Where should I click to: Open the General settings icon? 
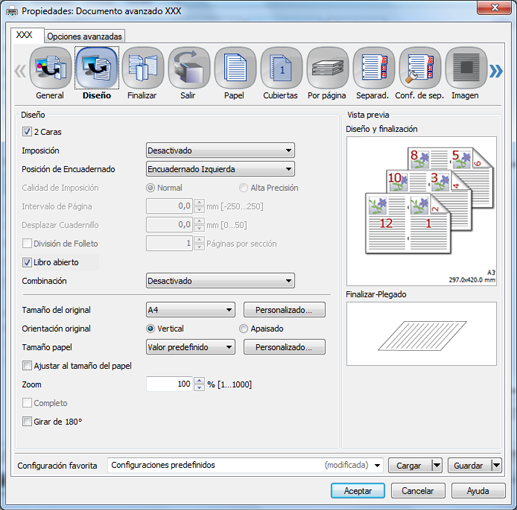point(50,68)
